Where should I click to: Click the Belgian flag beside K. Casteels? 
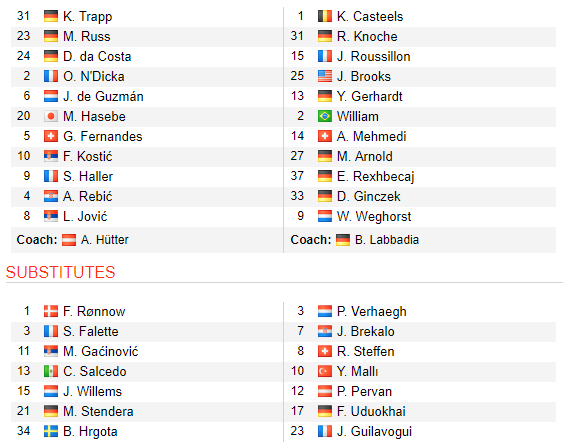click(x=325, y=16)
